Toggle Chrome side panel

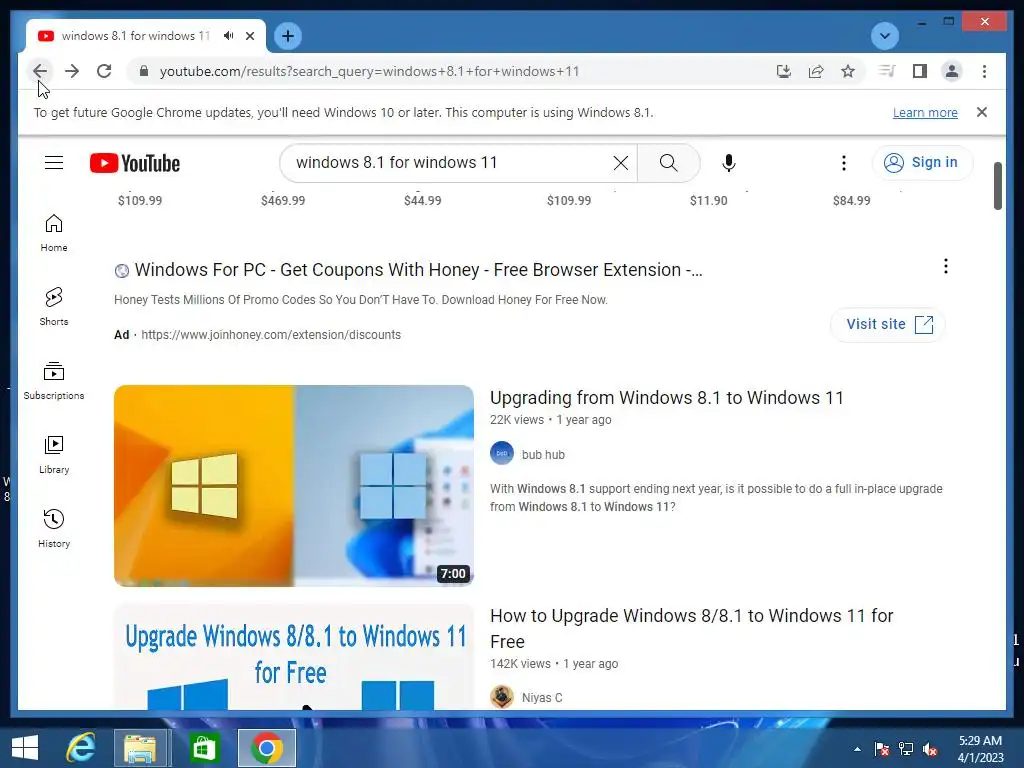tap(920, 71)
